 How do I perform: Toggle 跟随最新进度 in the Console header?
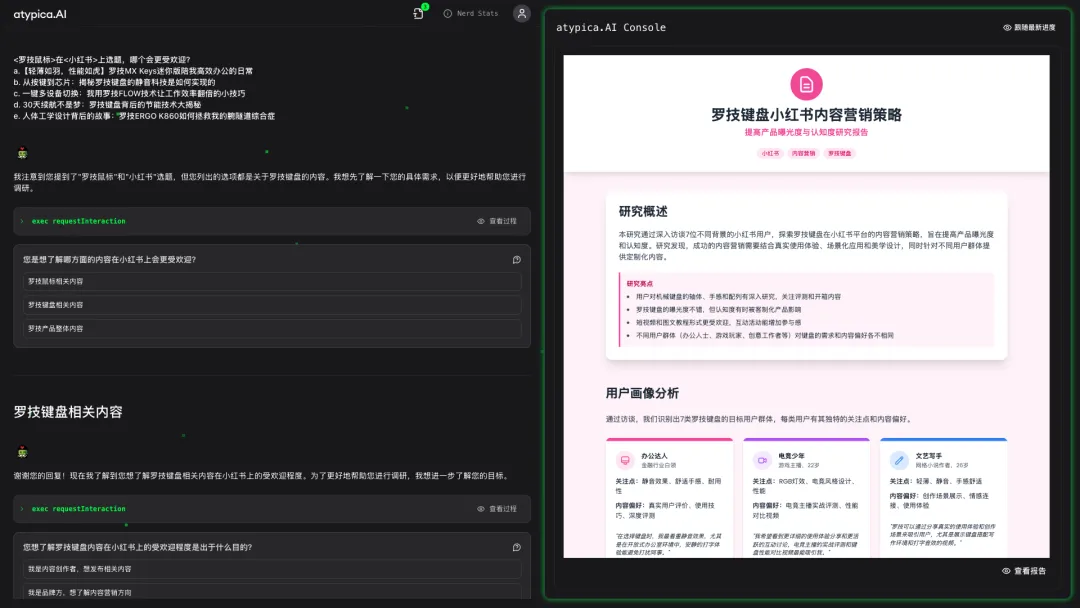pyautogui.click(x=1029, y=28)
